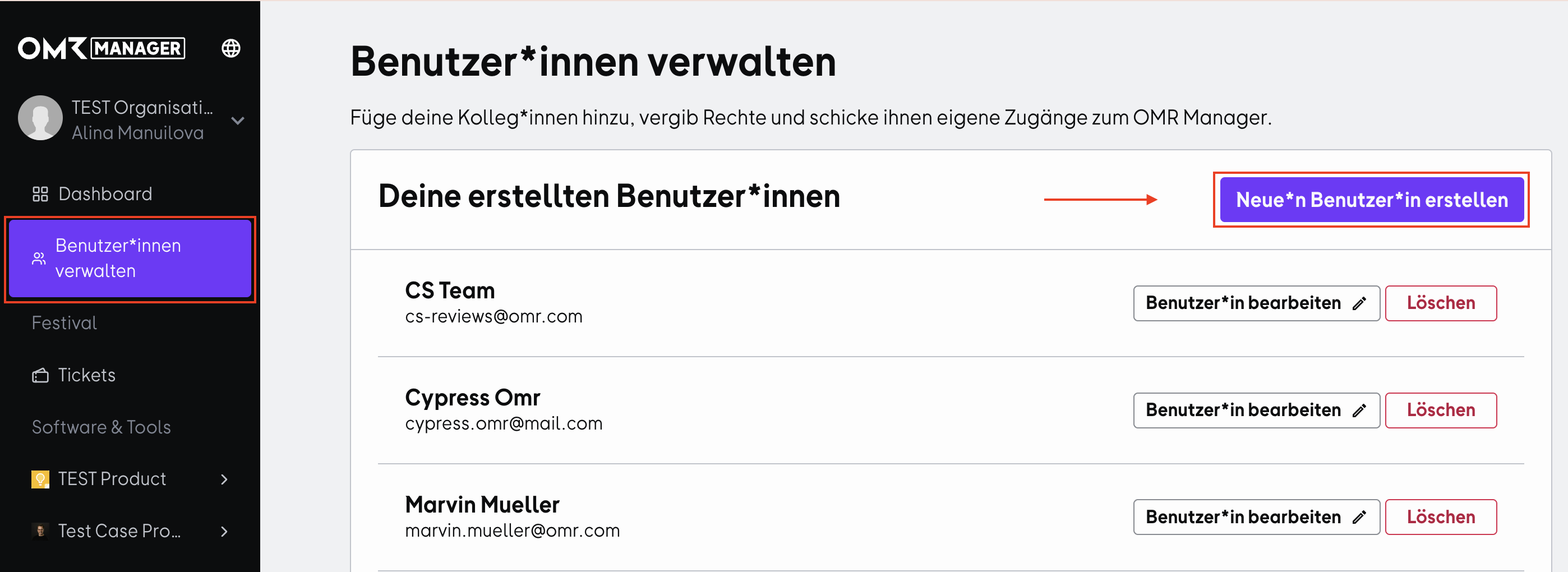The height and width of the screenshot is (572, 1568).
Task: Click Neue*n Benutzer*in erstellen button
Action: 1371,200
